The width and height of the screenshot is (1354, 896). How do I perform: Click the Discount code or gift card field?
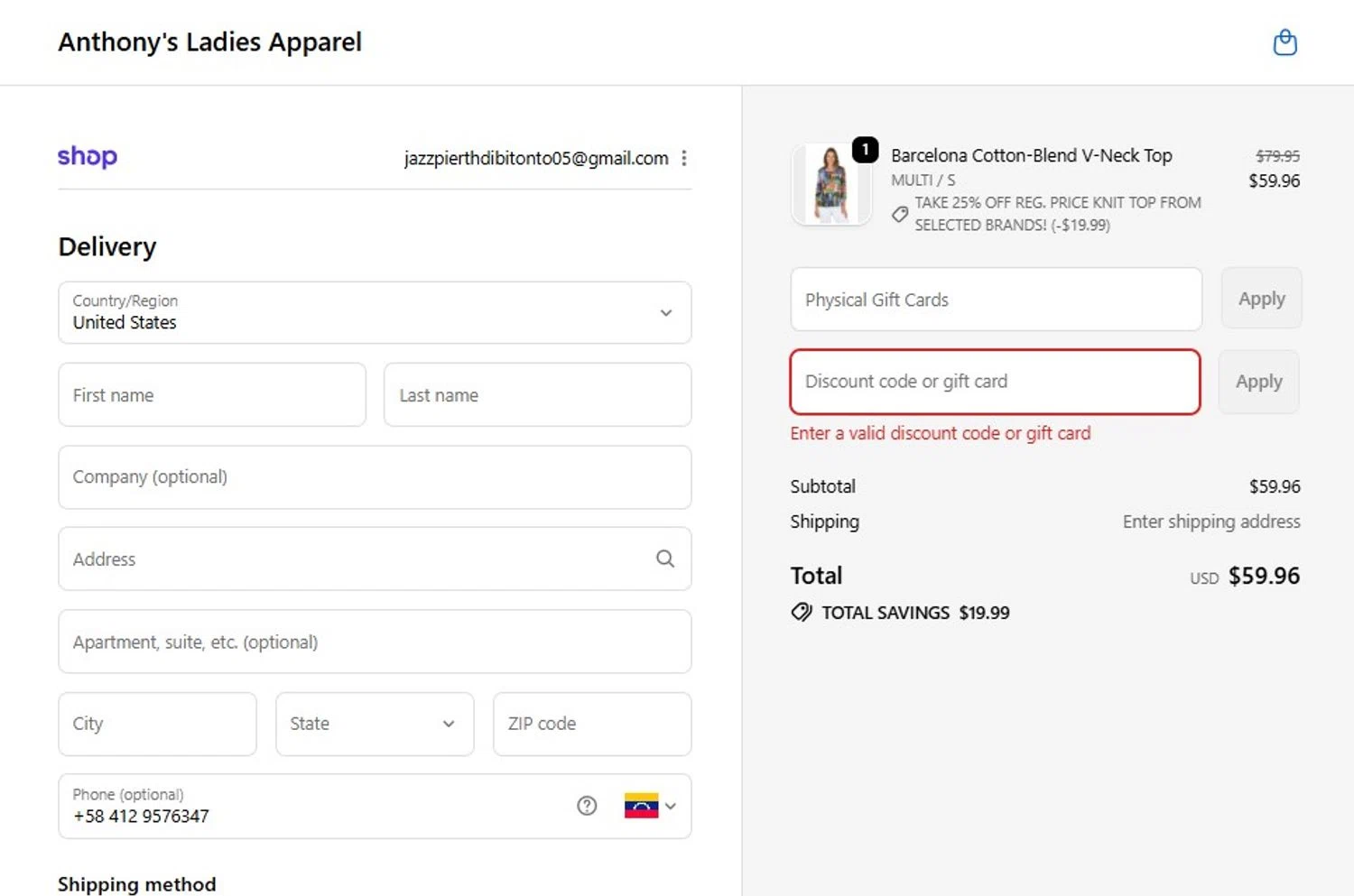coord(995,382)
